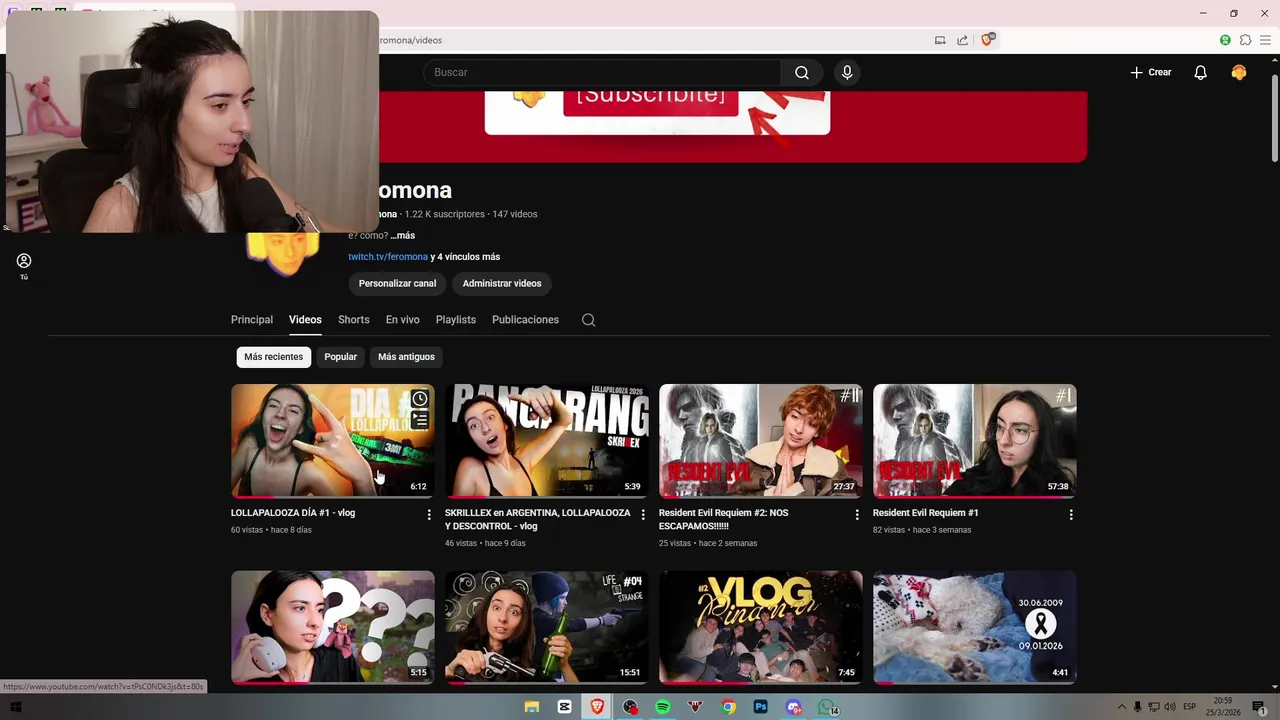Click the LOLLAPALOOZA DÍA #1 - vlog title
Screen dimensions: 1280x720
click(x=293, y=513)
